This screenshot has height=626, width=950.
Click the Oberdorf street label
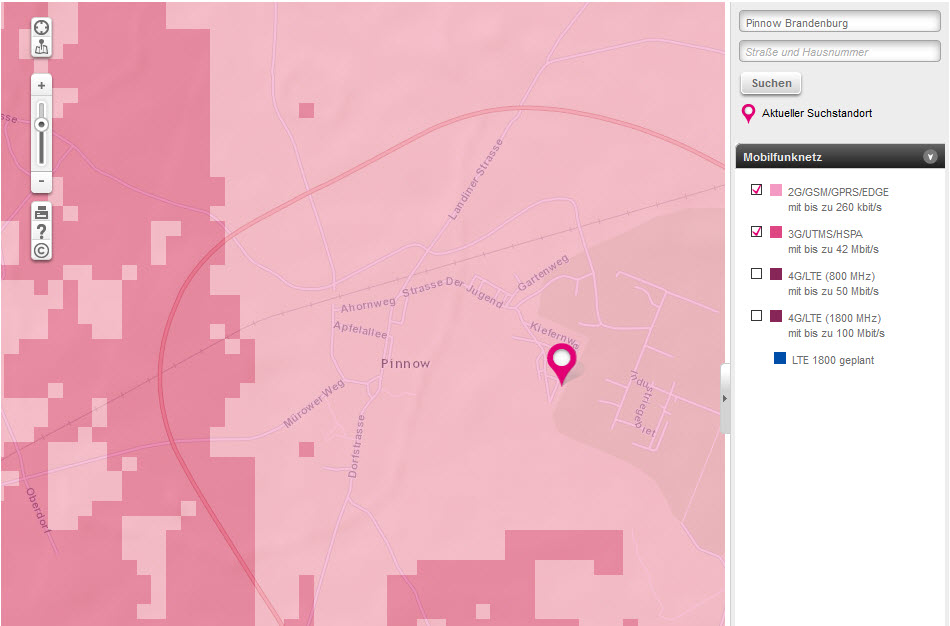(38, 510)
